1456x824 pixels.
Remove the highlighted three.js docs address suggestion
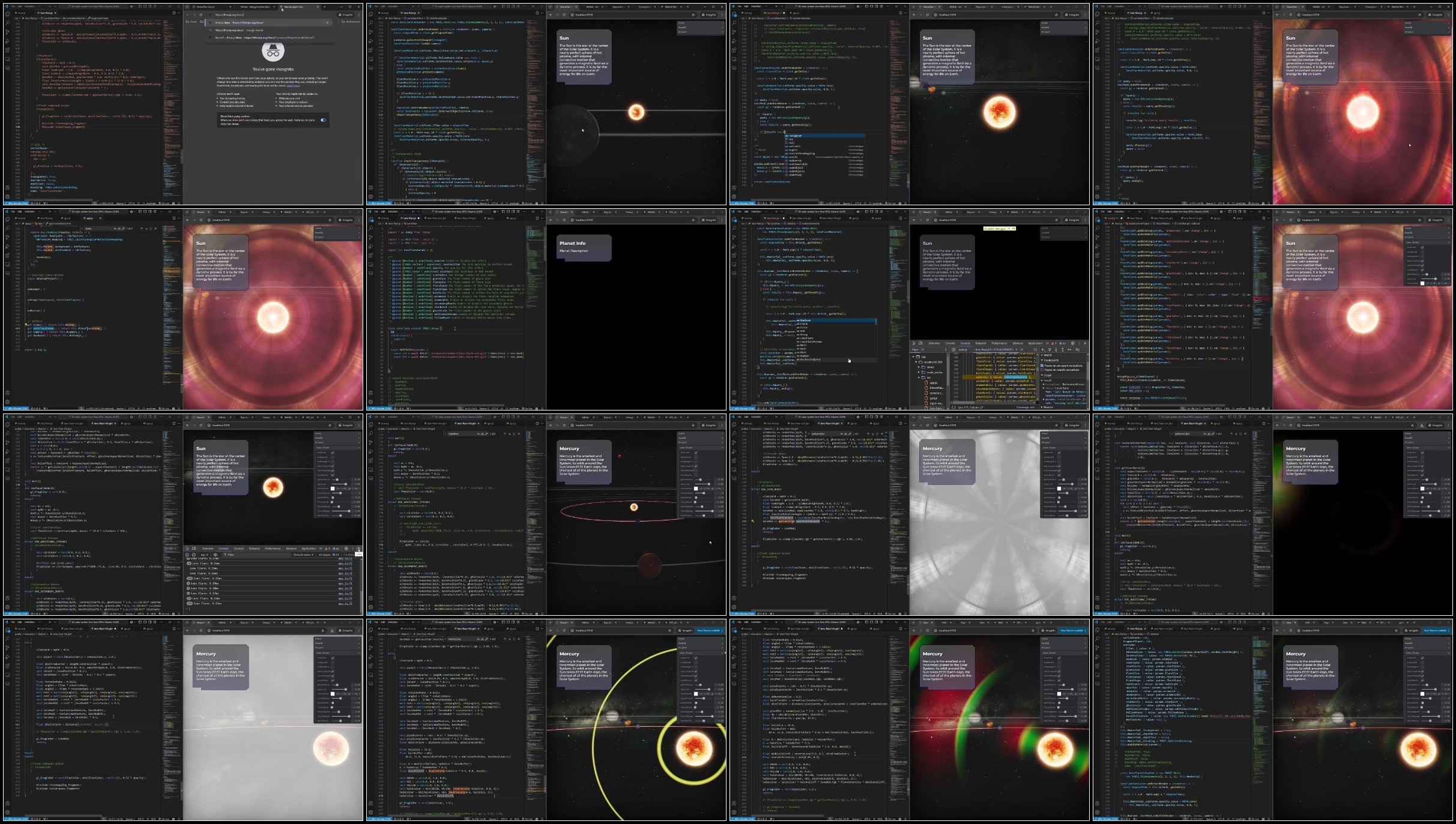coord(327,23)
